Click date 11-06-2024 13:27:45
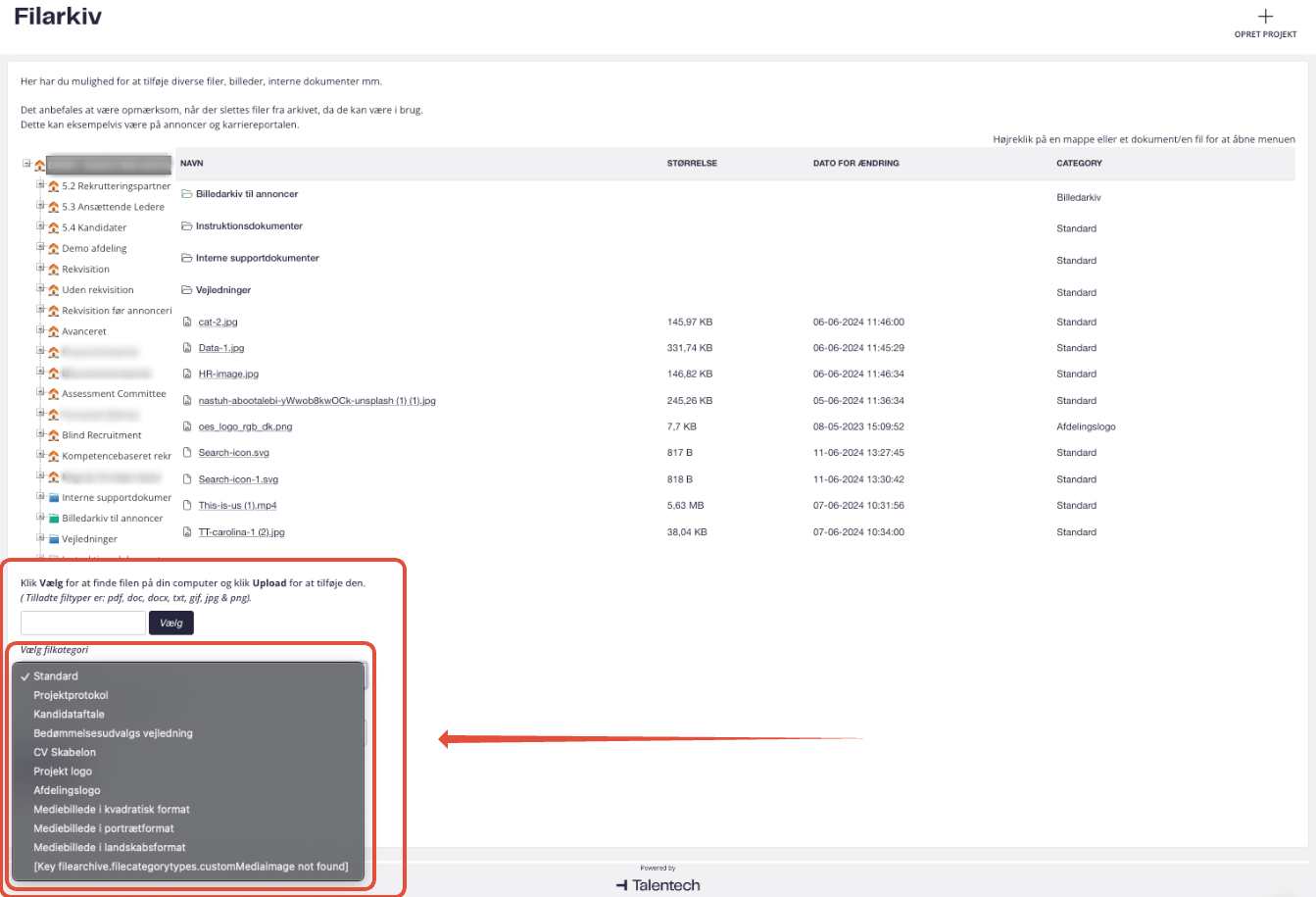The image size is (1316, 897). pos(858,453)
